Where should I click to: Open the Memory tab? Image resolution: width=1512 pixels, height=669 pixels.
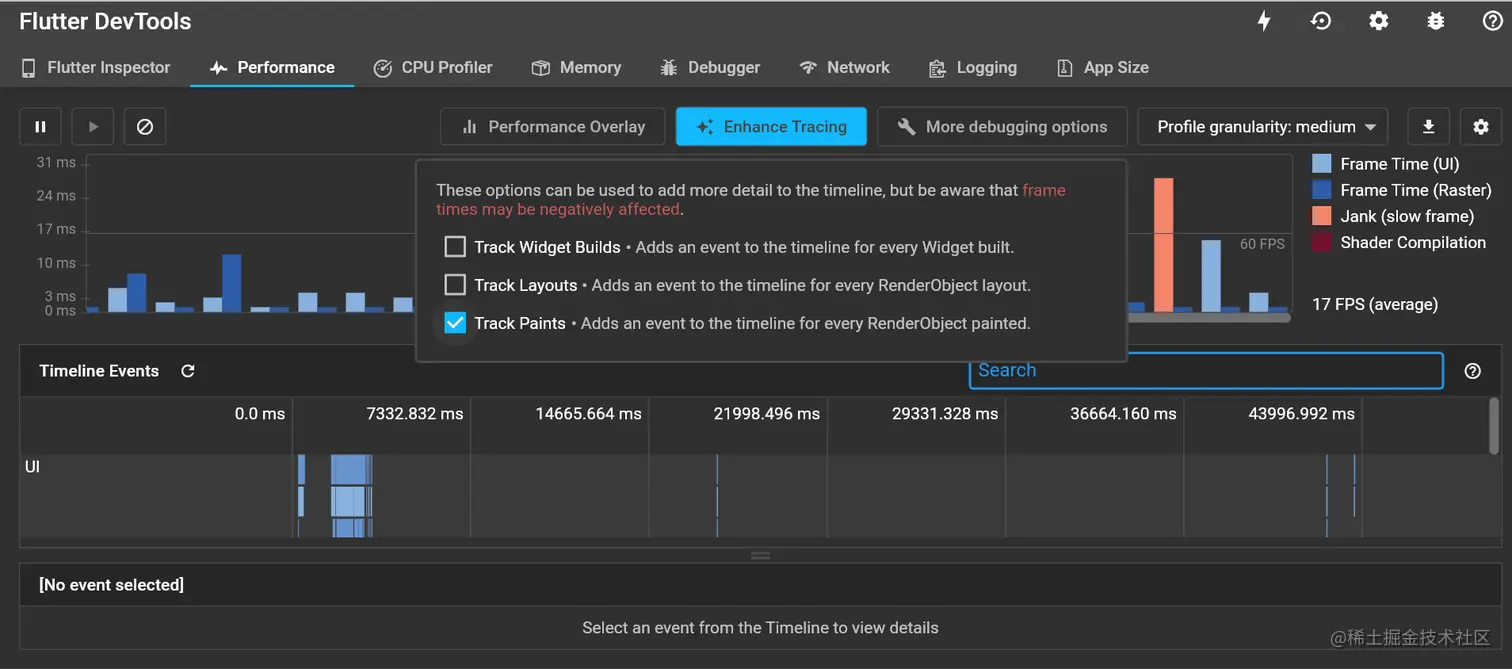pos(576,67)
